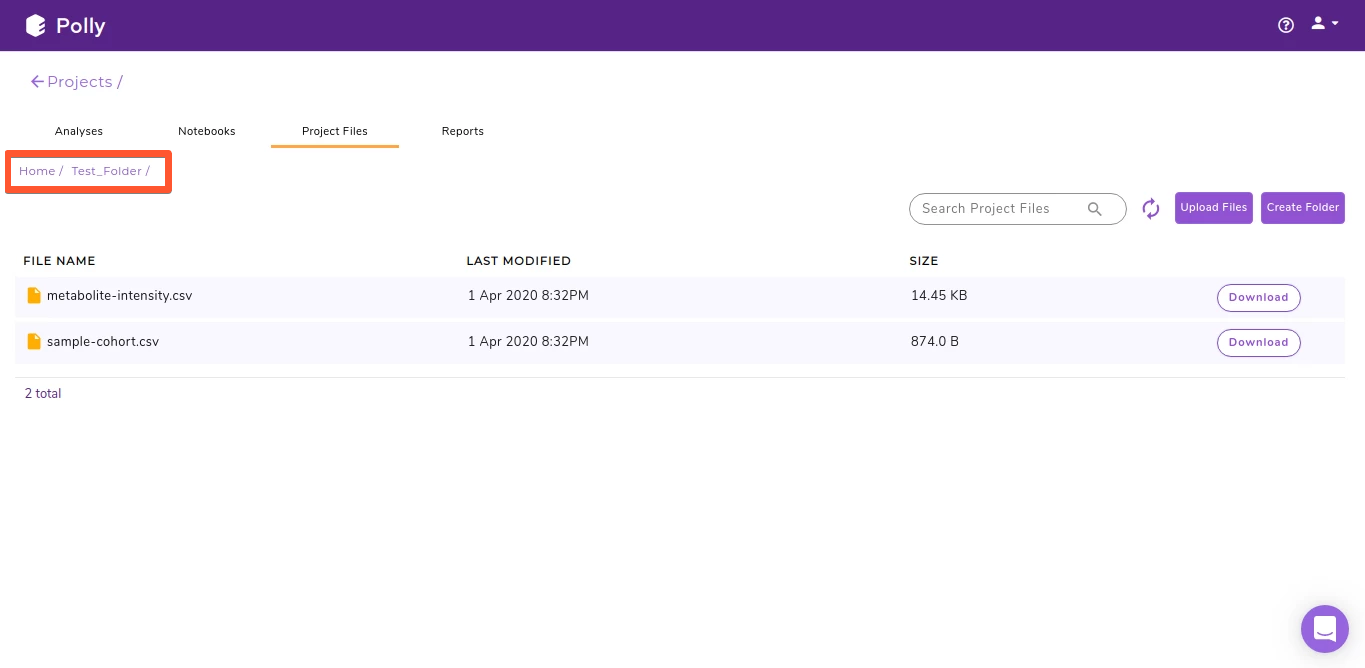The height and width of the screenshot is (668, 1365).
Task: Select the Project Files tab
Action: 334,131
